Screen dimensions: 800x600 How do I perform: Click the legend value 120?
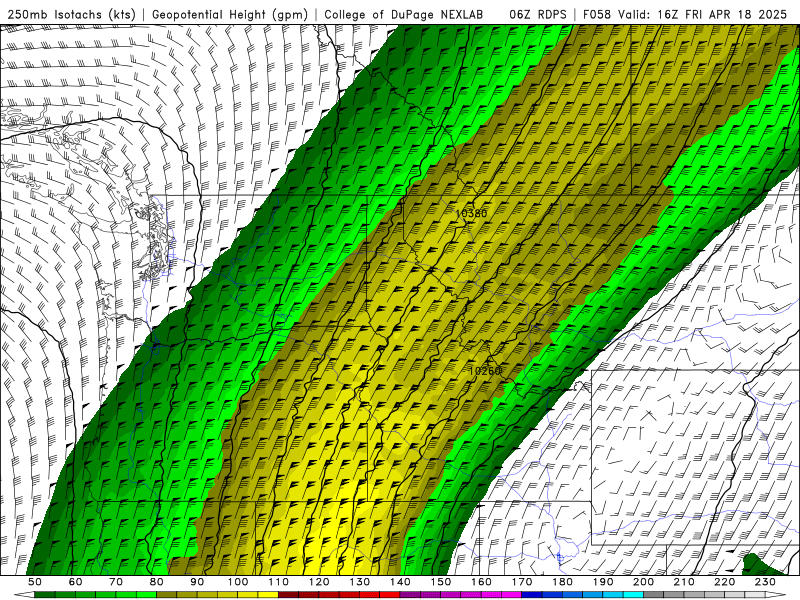[319, 582]
